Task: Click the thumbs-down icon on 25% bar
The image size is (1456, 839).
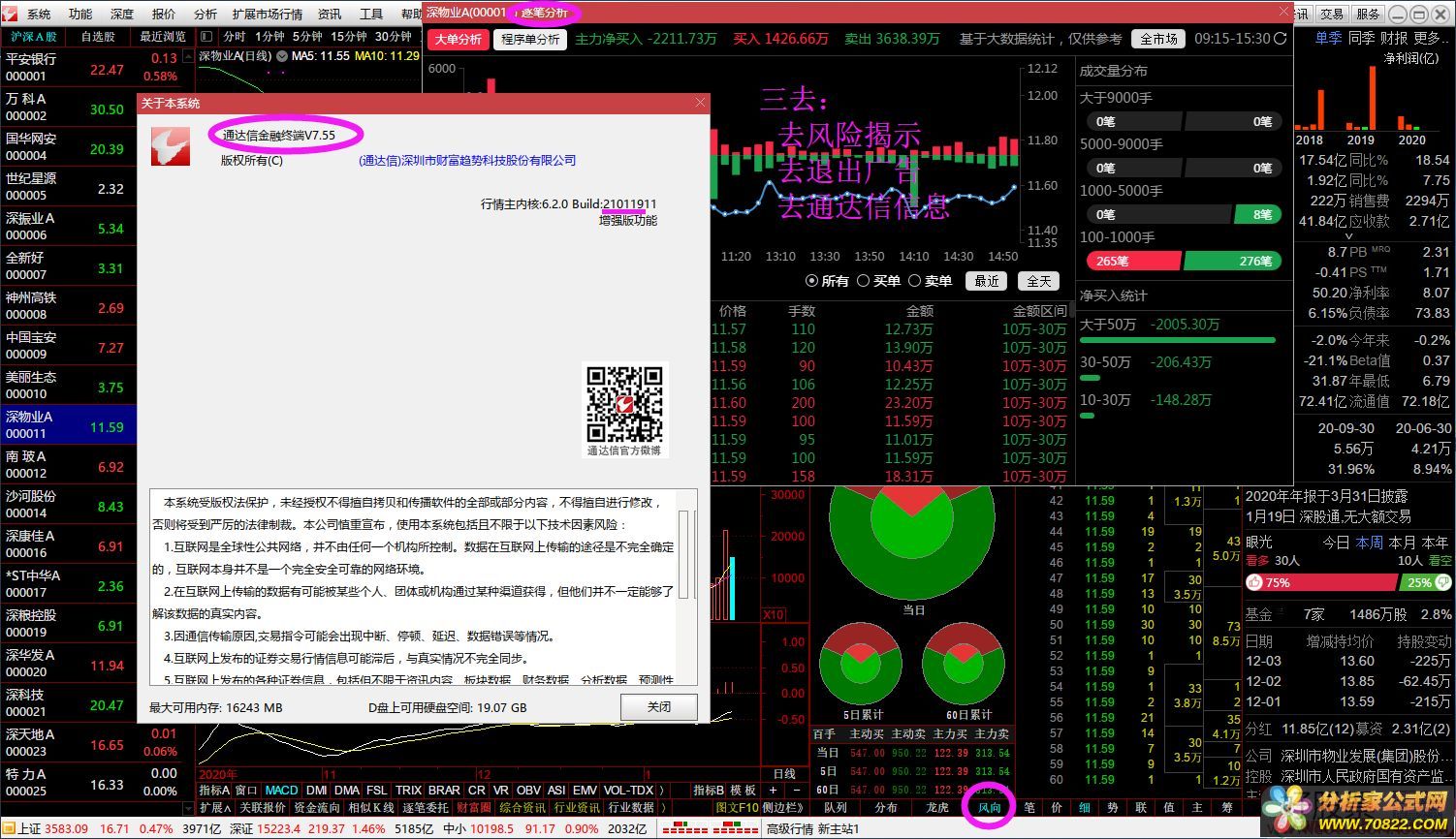Action: 1441,582
